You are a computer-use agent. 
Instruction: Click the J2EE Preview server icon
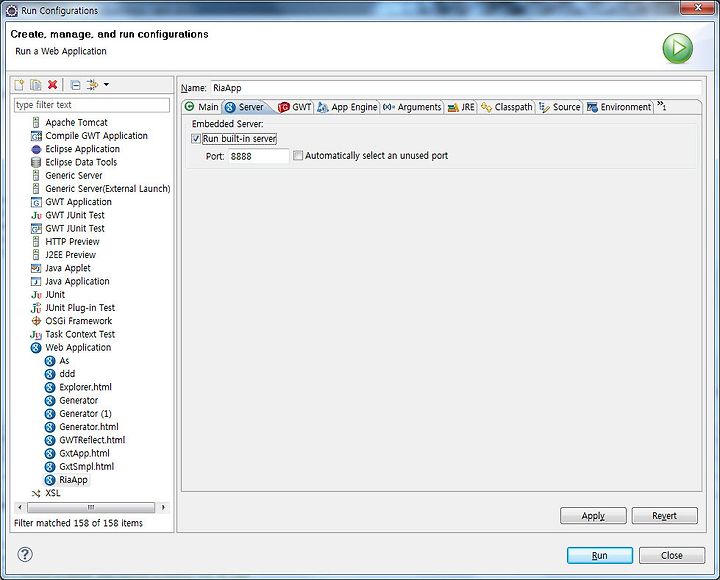(x=36, y=255)
